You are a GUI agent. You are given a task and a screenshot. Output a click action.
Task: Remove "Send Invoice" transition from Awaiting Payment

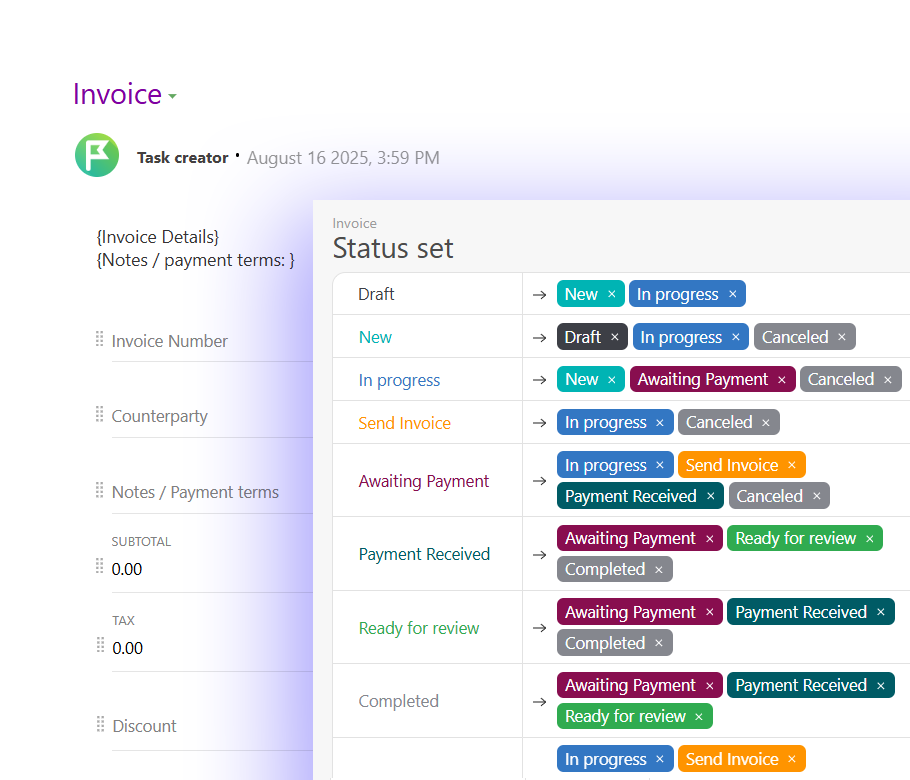tap(792, 464)
